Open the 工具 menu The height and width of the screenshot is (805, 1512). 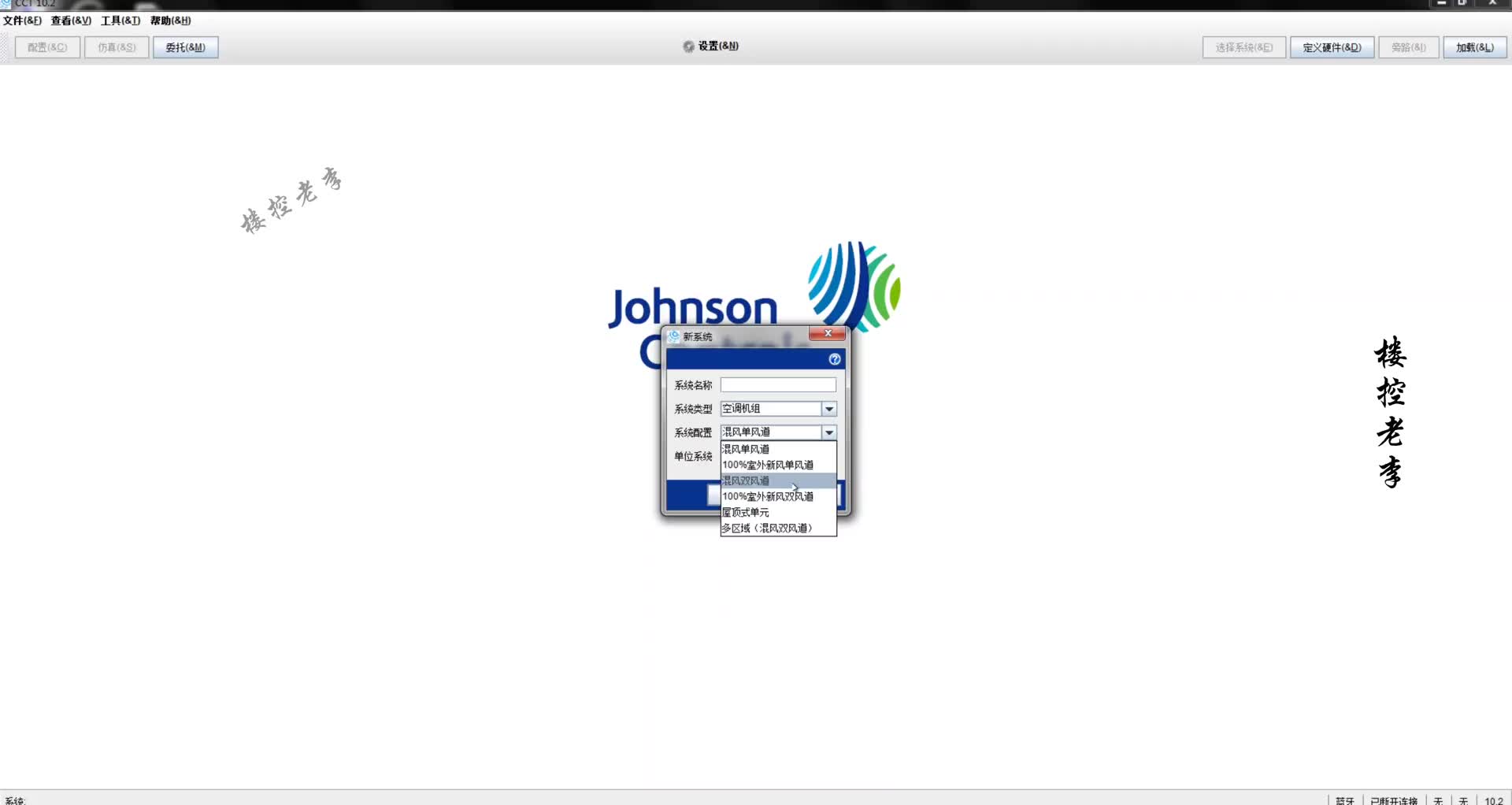pos(120,20)
